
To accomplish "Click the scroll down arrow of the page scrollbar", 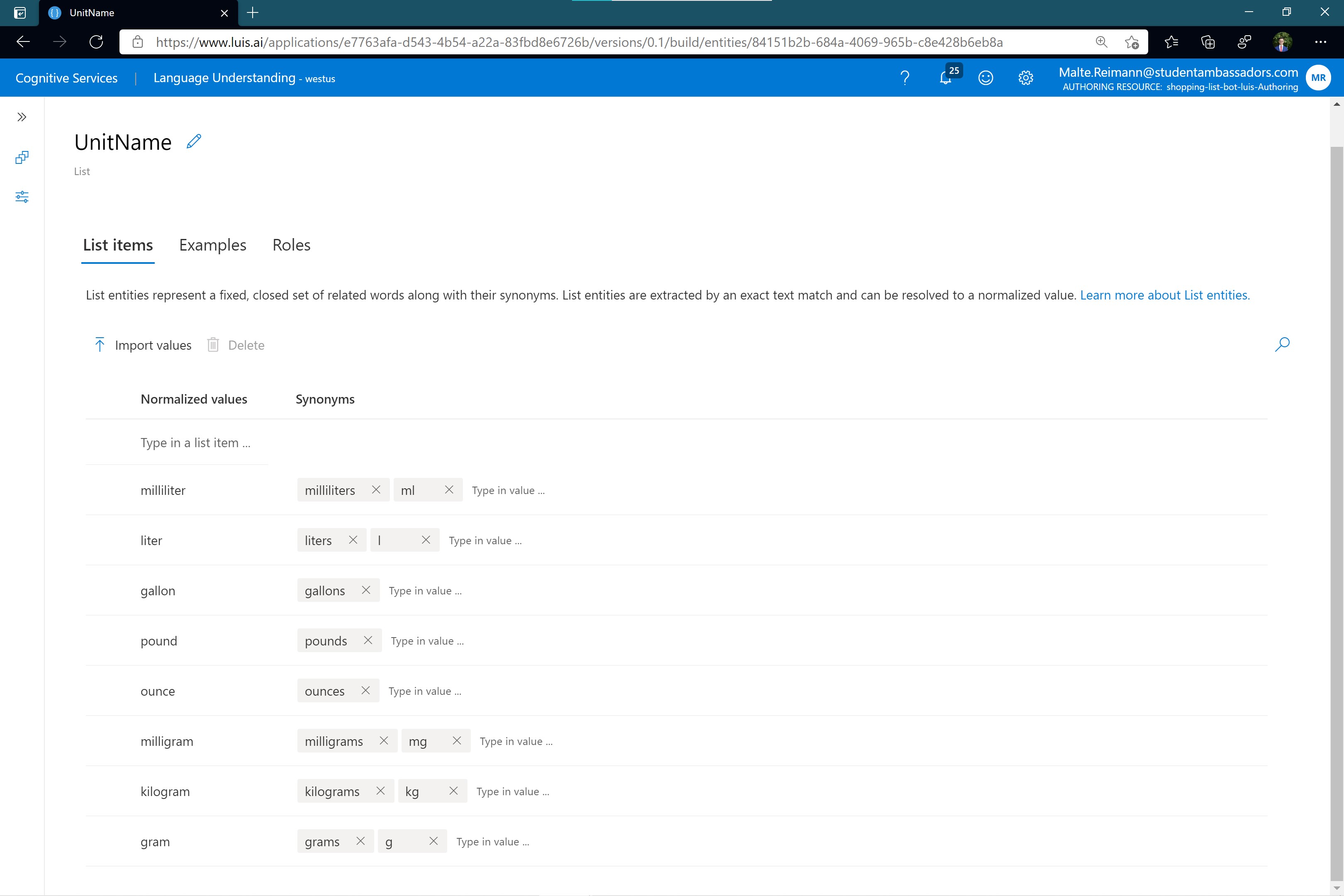I will click(1336, 889).
